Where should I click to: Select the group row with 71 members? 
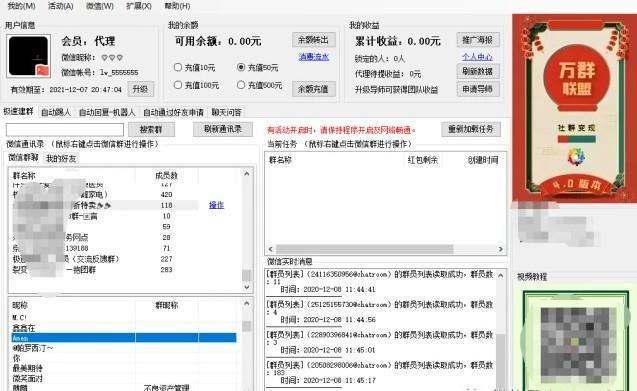[x=124, y=248]
